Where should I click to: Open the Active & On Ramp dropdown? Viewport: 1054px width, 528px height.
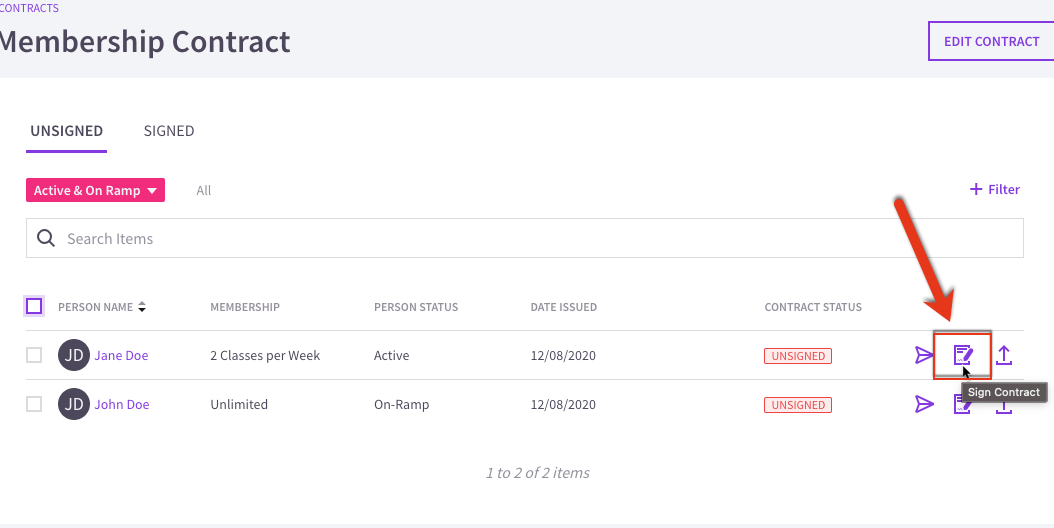coord(95,190)
